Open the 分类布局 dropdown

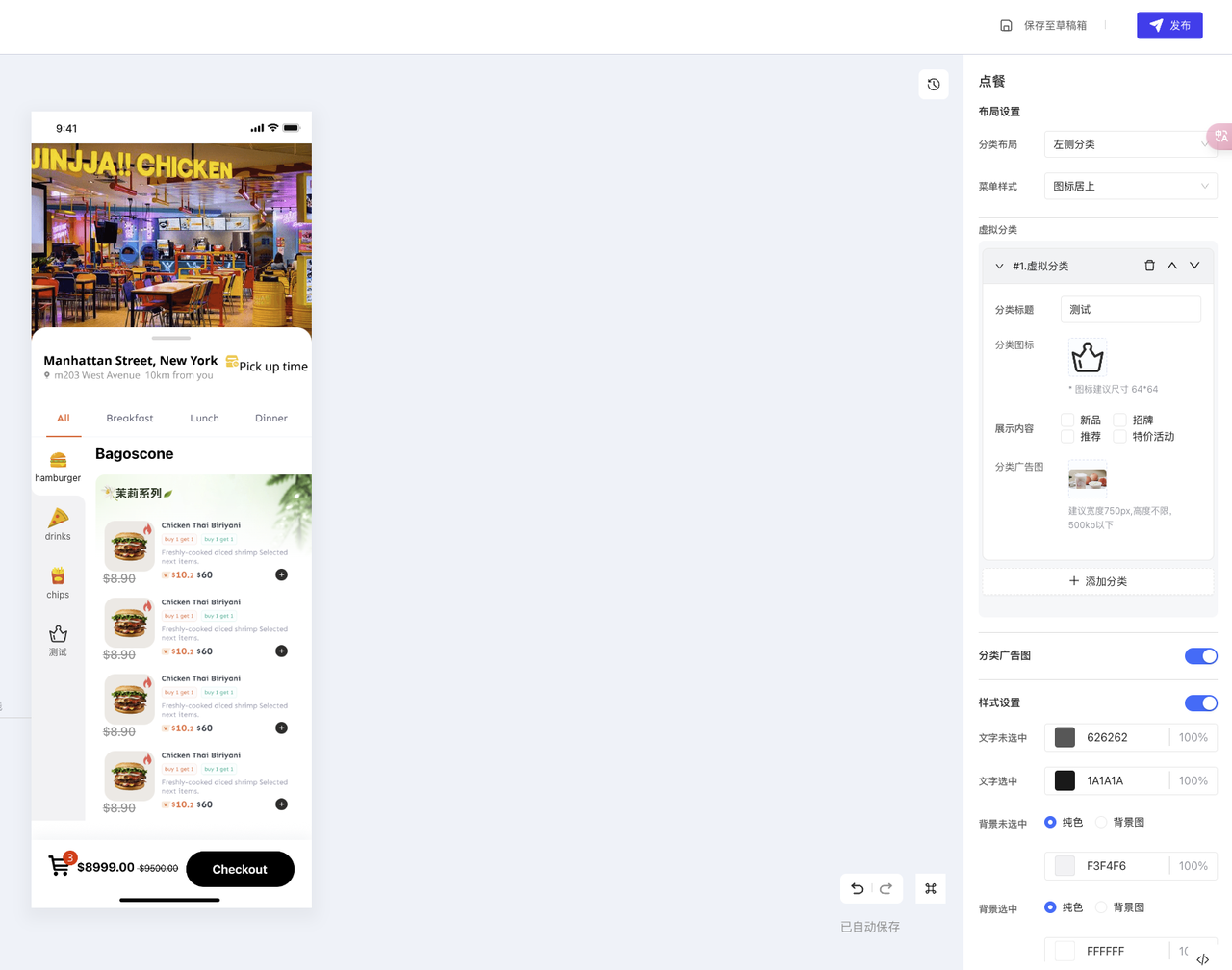pyautogui.click(x=1131, y=144)
